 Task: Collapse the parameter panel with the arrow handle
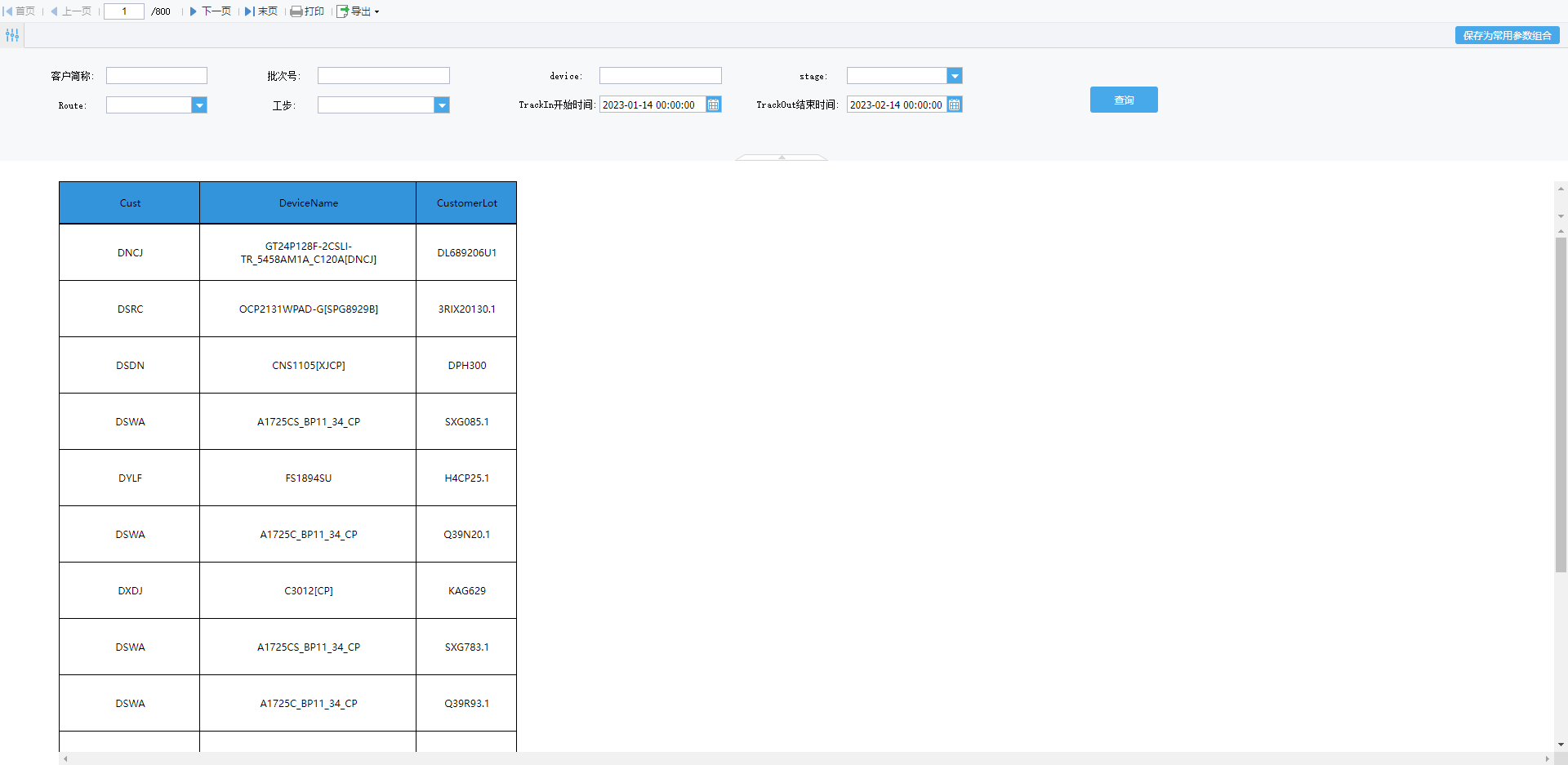(x=782, y=157)
